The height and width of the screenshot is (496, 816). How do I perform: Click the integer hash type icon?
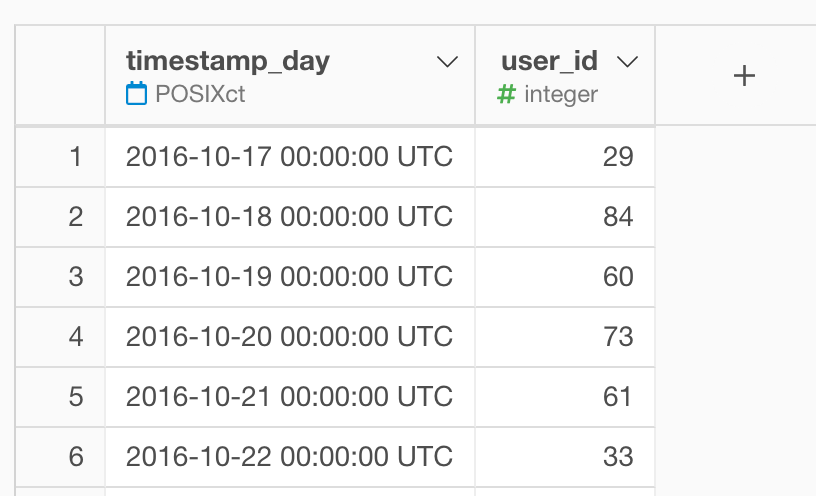tap(507, 94)
